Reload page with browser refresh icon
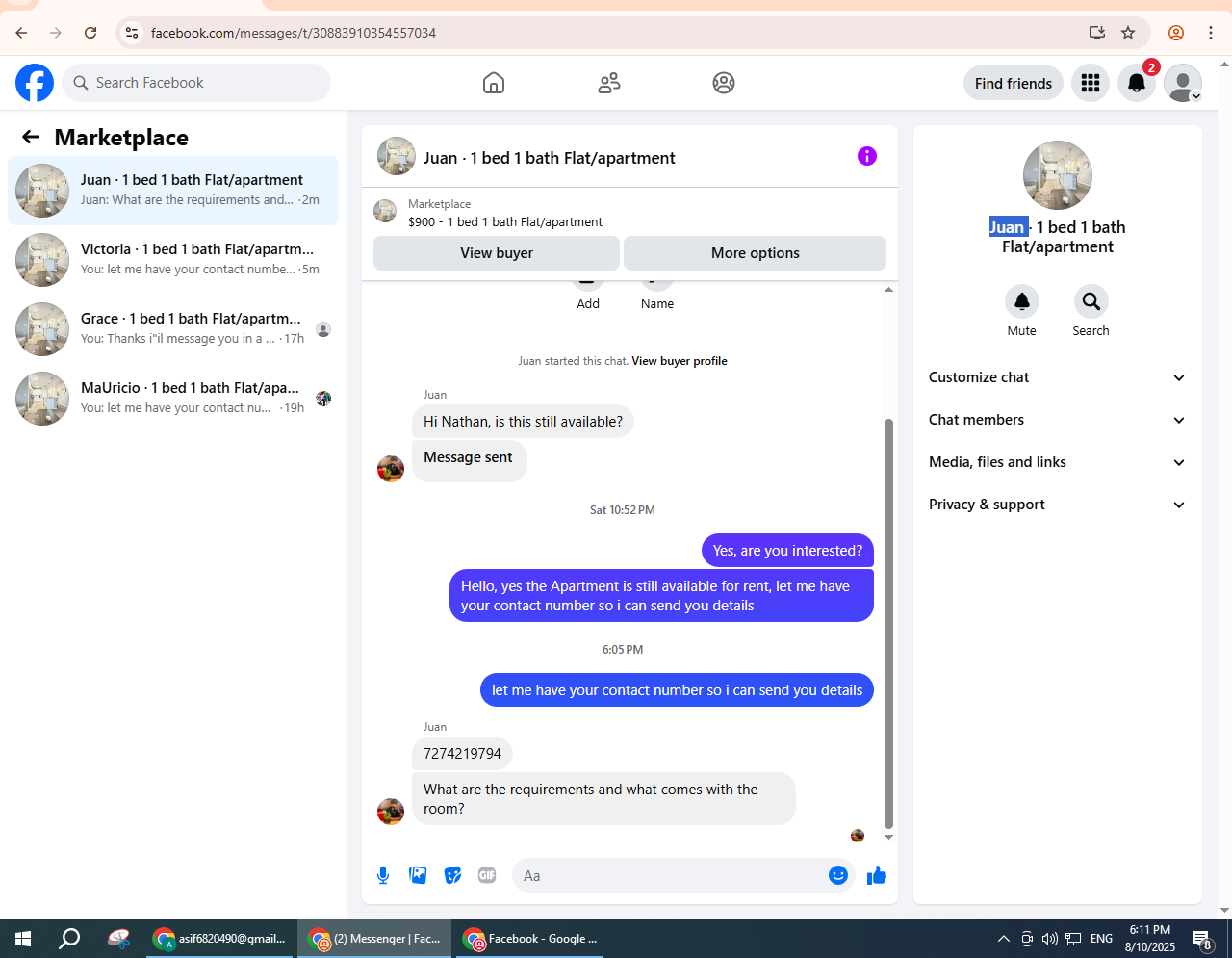Screen dimensions: 1232x958 tap(90, 33)
